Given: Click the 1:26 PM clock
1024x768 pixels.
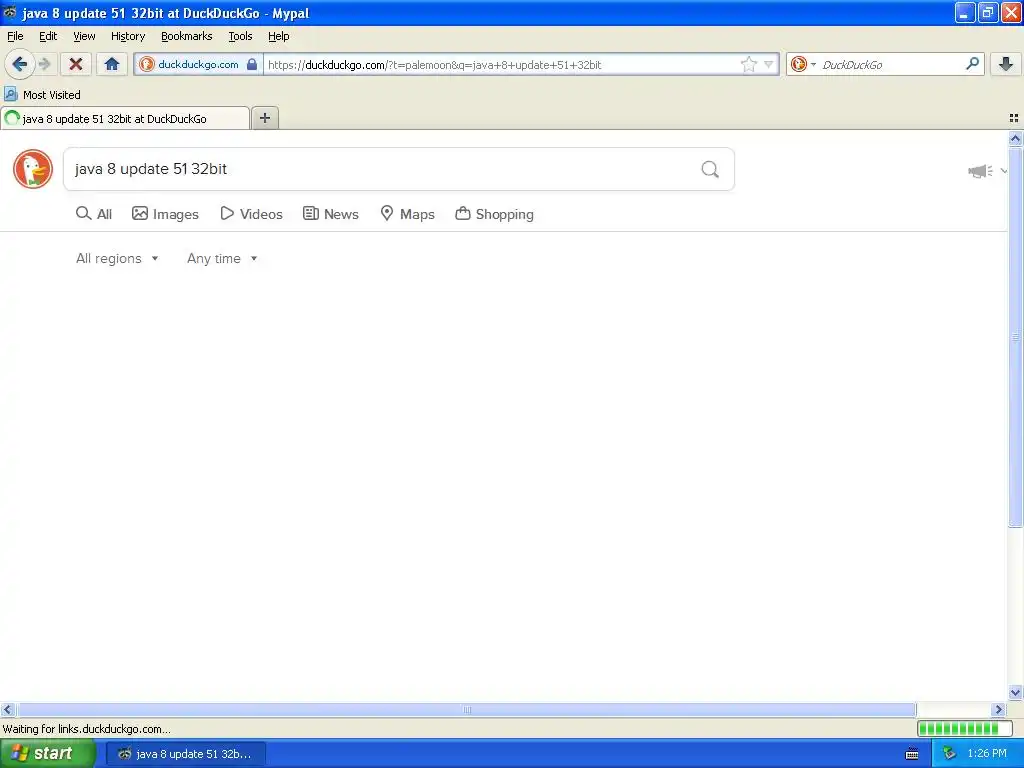Looking at the screenshot, I should click(987, 754).
